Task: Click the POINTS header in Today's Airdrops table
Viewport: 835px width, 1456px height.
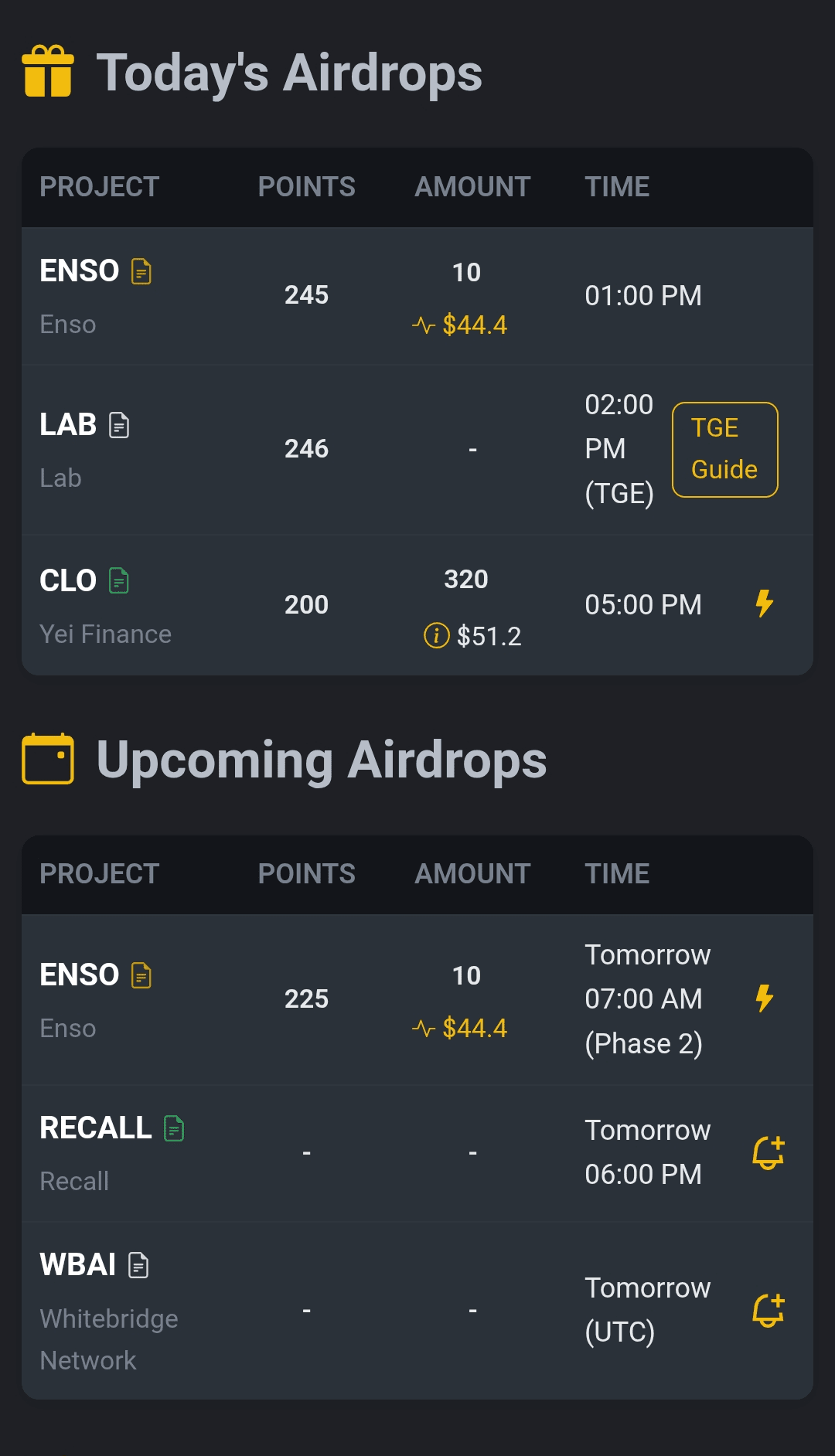Action: click(307, 187)
